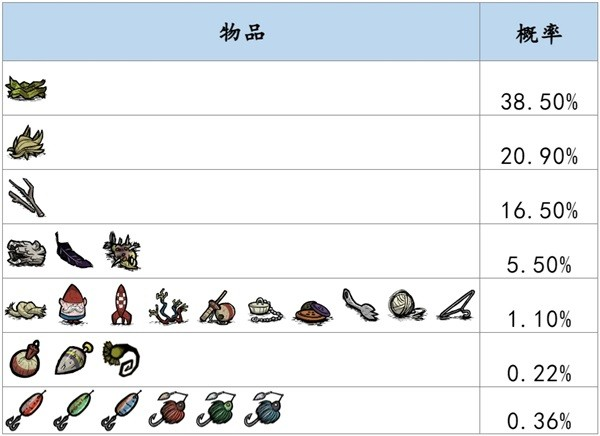This screenshot has height=436, width=600.
Task: Select the wire hanger icon
Action: click(456, 305)
